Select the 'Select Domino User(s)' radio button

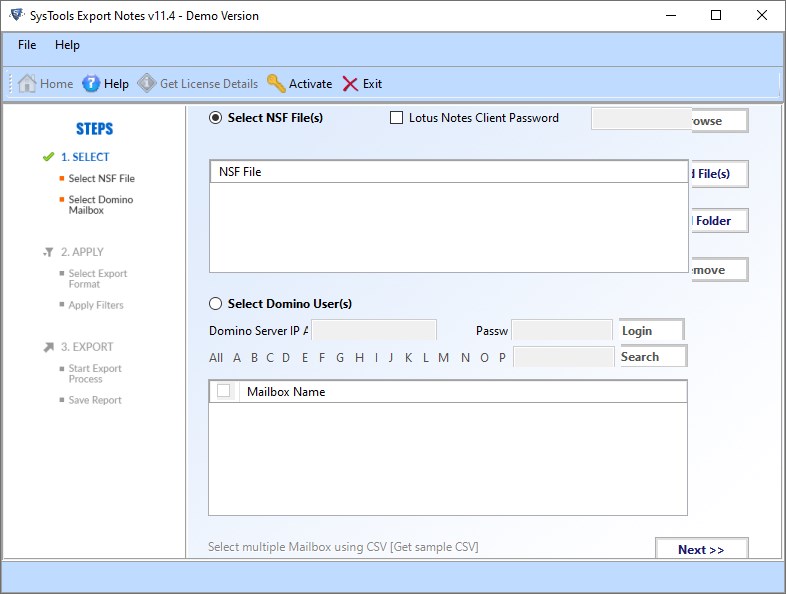[x=216, y=304]
